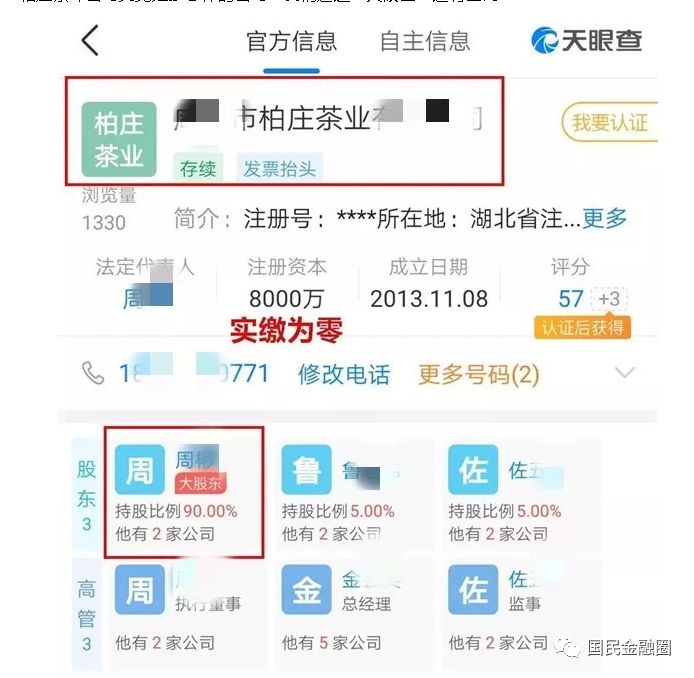Tap the 认证后获得 score badge
This screenshot has width=694, height=678.
pos(582,328)
